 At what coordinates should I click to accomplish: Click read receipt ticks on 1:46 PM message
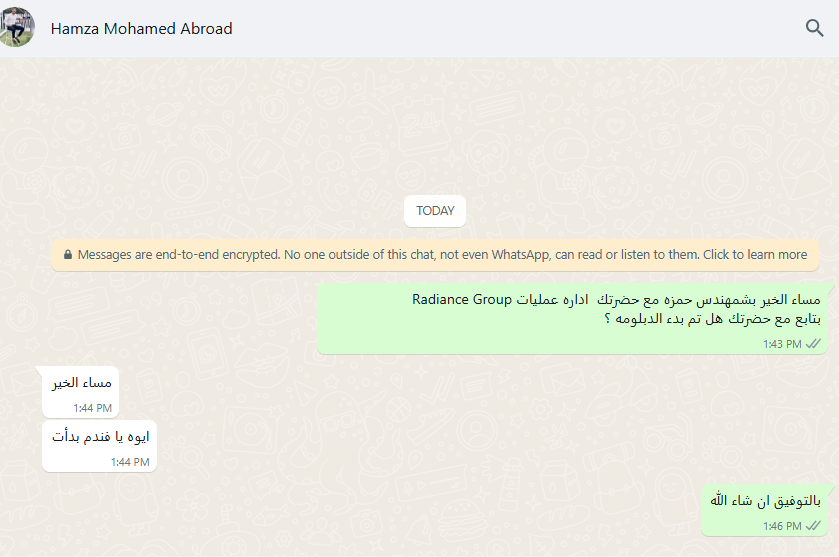point(813,526)
